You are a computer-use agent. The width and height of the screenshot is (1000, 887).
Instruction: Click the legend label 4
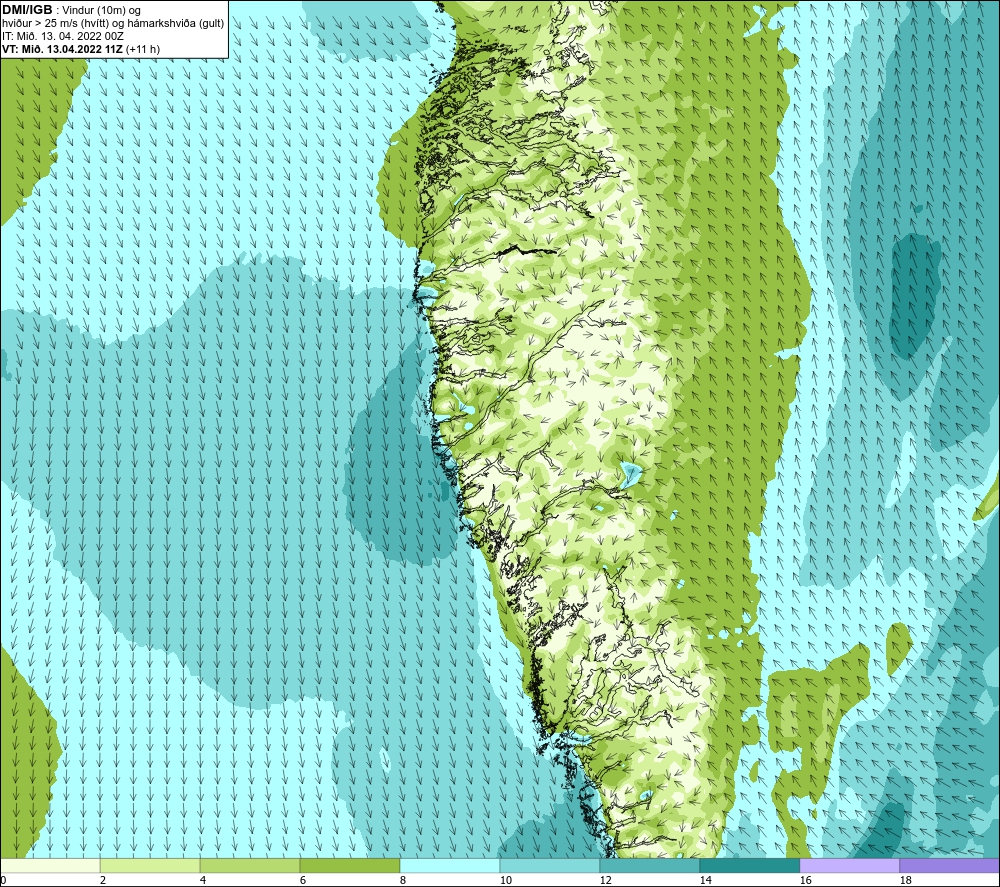(203, 881)
